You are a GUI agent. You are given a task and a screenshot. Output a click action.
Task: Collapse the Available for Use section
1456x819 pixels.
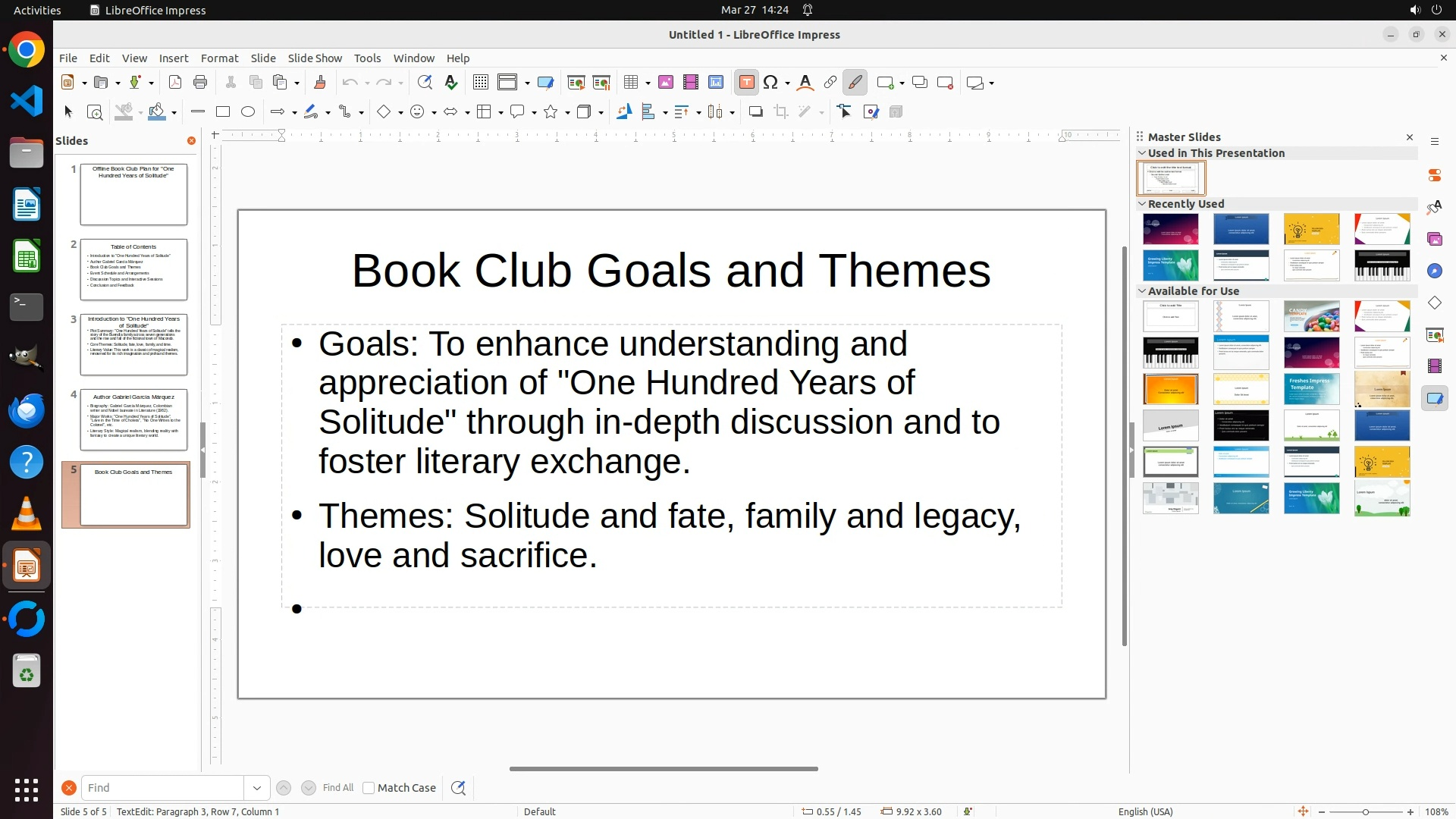pos(1142,291)
